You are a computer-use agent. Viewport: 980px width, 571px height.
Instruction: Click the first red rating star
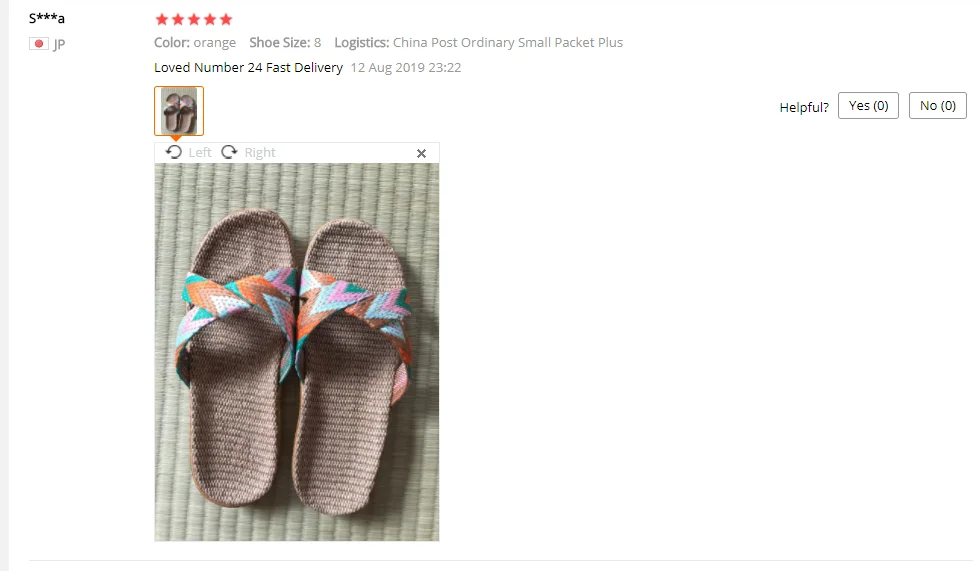coord(162,19)
